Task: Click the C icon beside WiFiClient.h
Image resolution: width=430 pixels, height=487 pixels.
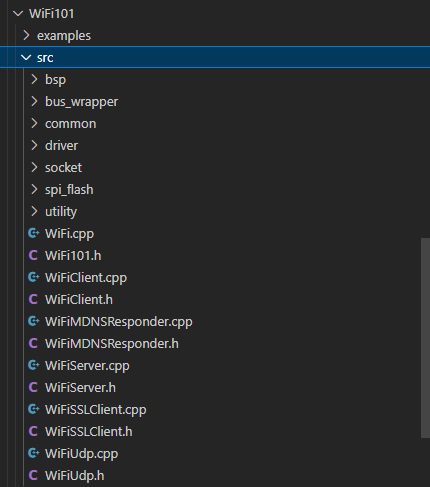Action: (33, 299)
